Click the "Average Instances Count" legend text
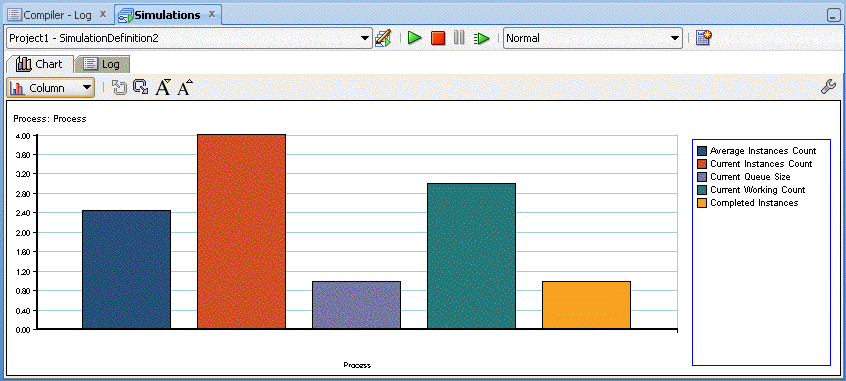846x381 pixels. 763,151
